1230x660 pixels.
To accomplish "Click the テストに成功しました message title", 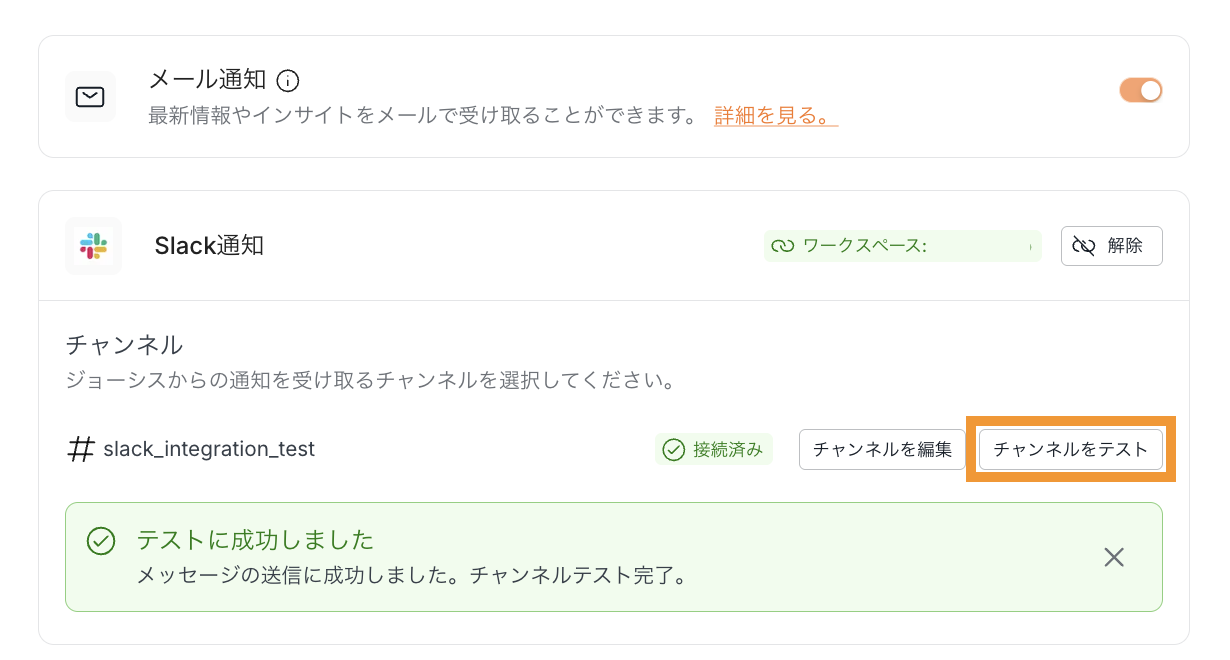I will tap(255, 541).
